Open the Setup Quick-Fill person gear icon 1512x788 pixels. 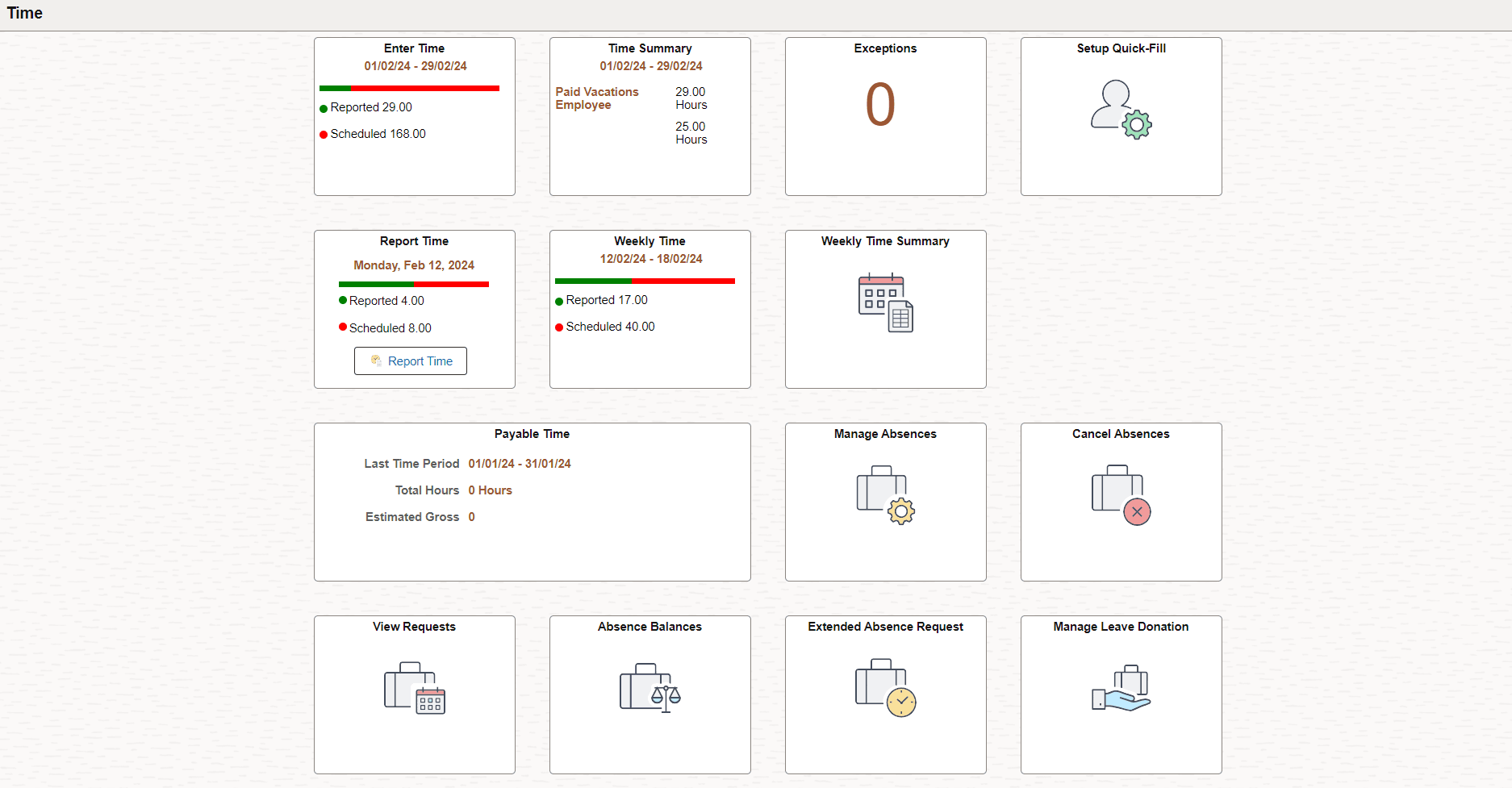click(x=1121, y=109)
